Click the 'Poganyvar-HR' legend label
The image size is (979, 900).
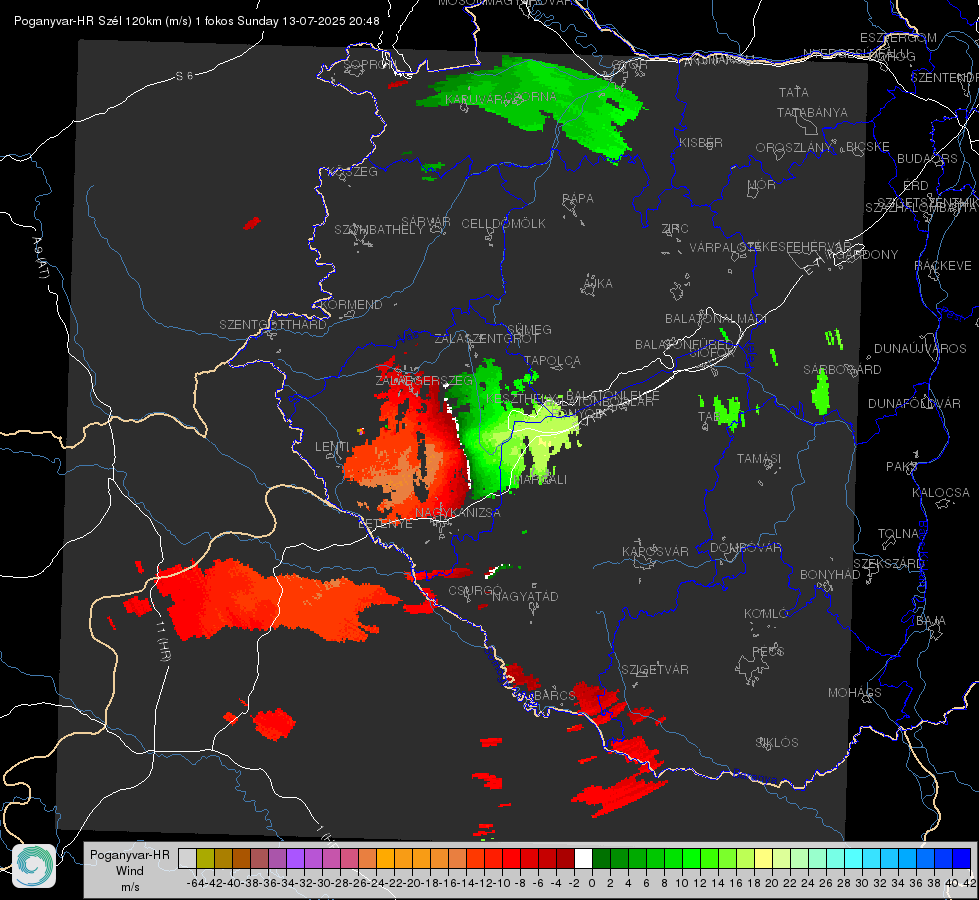(129, 855)
